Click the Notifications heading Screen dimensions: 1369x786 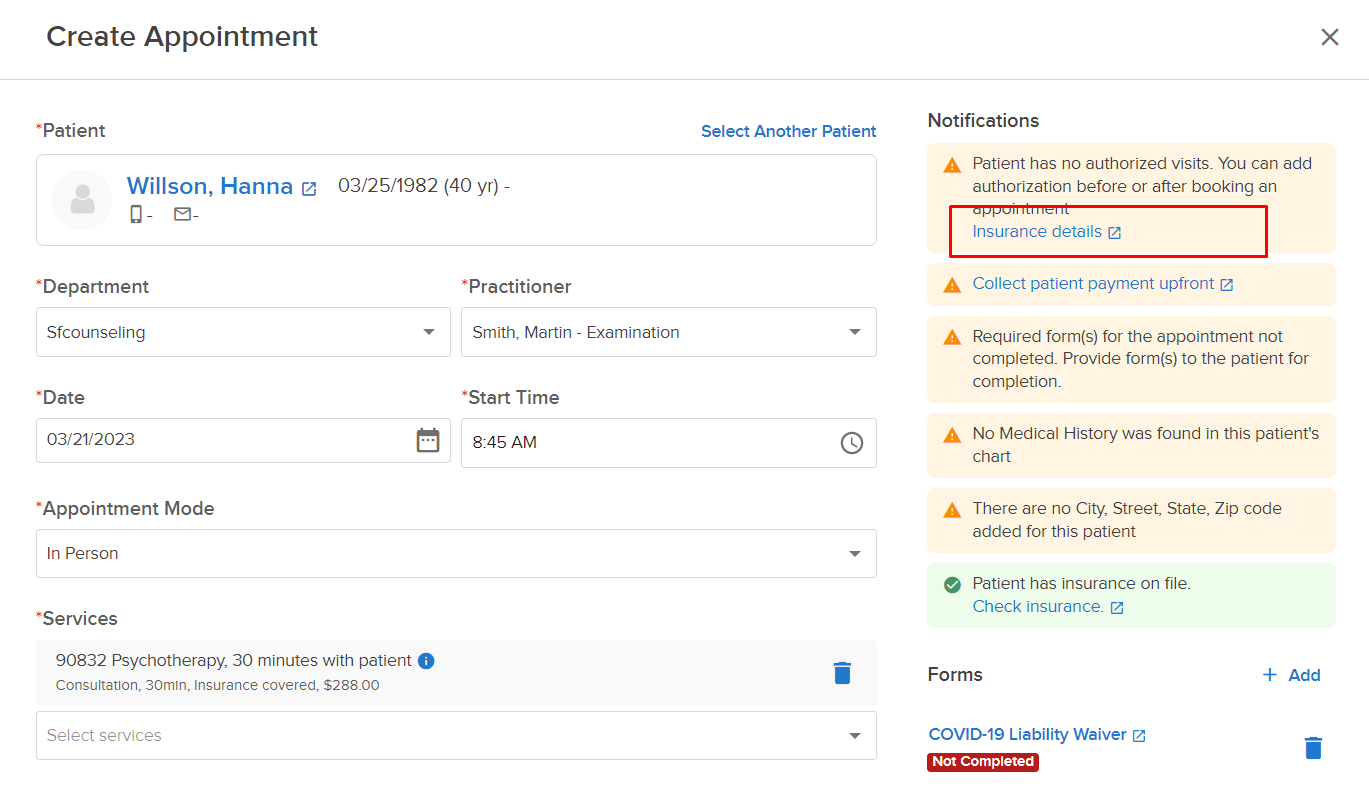point(983,121)
